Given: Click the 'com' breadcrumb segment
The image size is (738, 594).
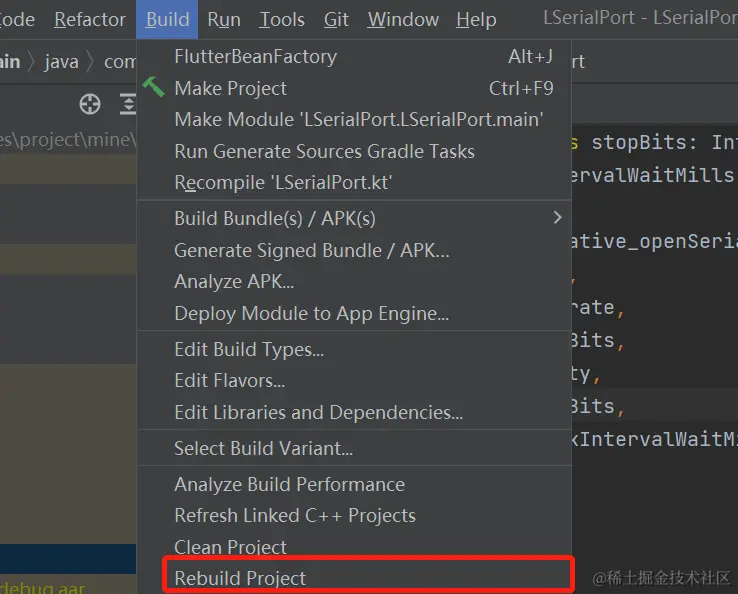Looking at the screenshot, I should pyautogui.click(x=120, y=62).
